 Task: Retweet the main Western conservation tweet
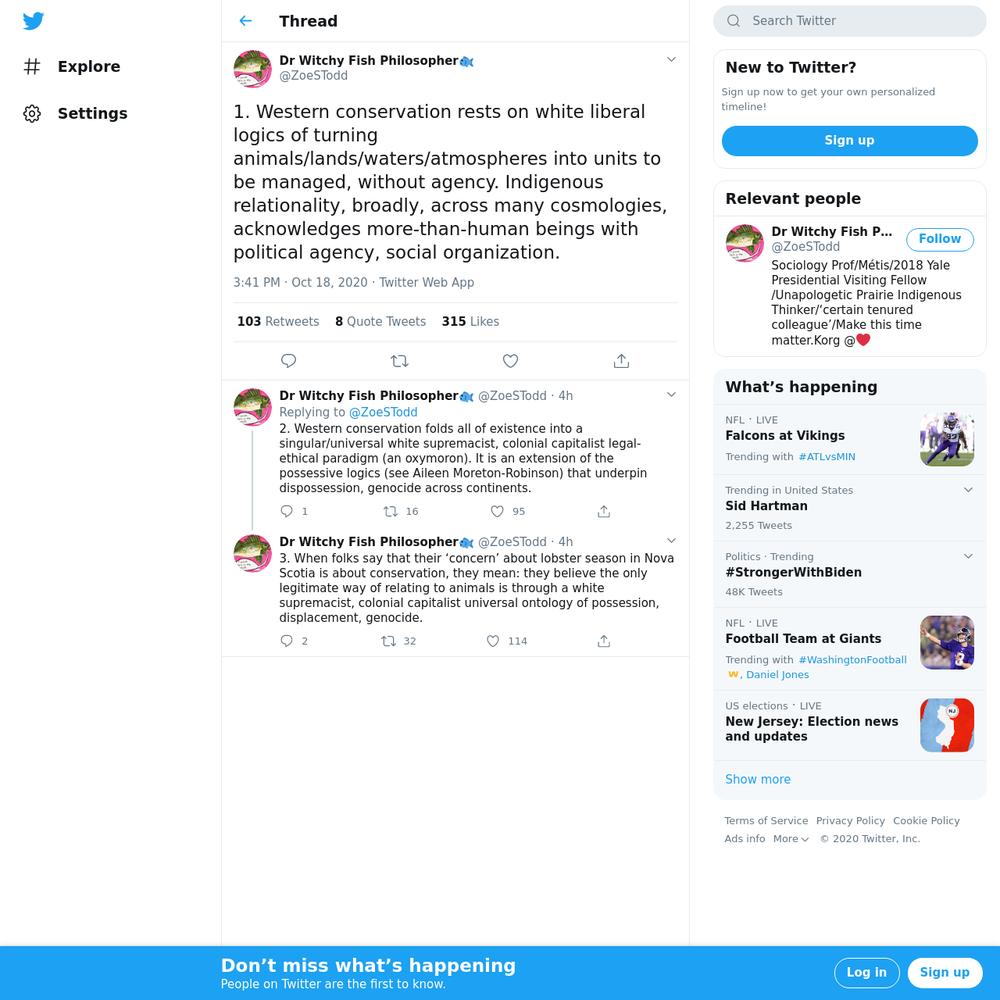(x=399, y=361)
